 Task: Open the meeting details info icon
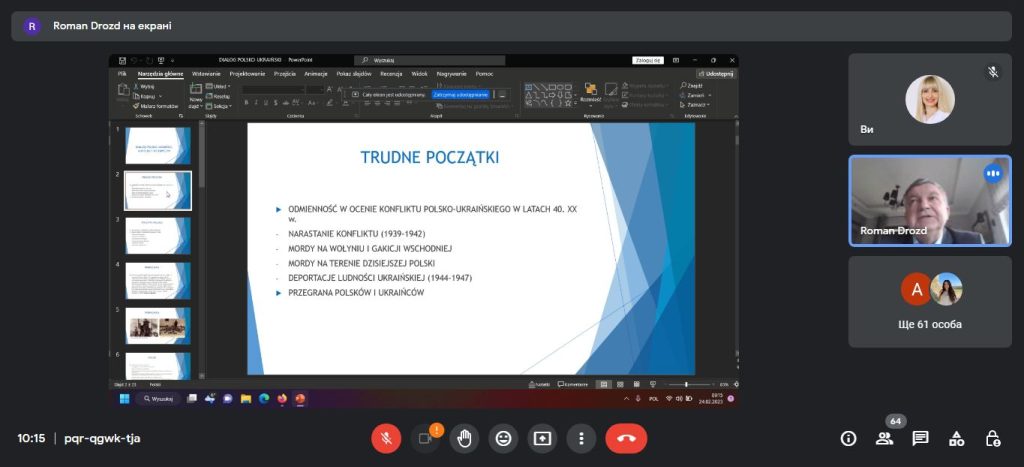[x=848, y=438]
